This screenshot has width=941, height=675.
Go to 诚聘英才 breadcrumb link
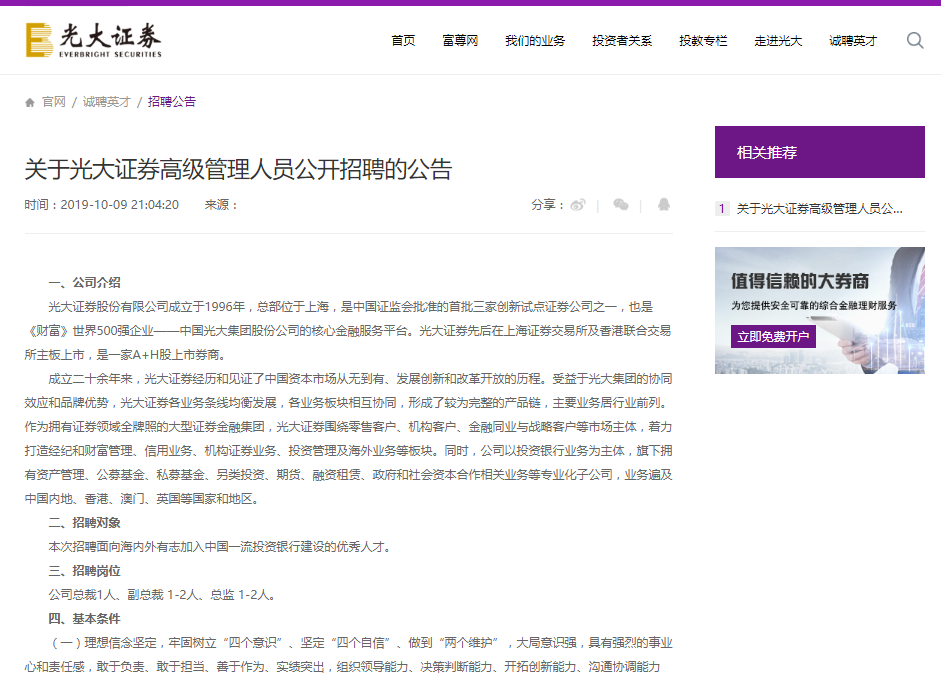[x=107, y=102]
